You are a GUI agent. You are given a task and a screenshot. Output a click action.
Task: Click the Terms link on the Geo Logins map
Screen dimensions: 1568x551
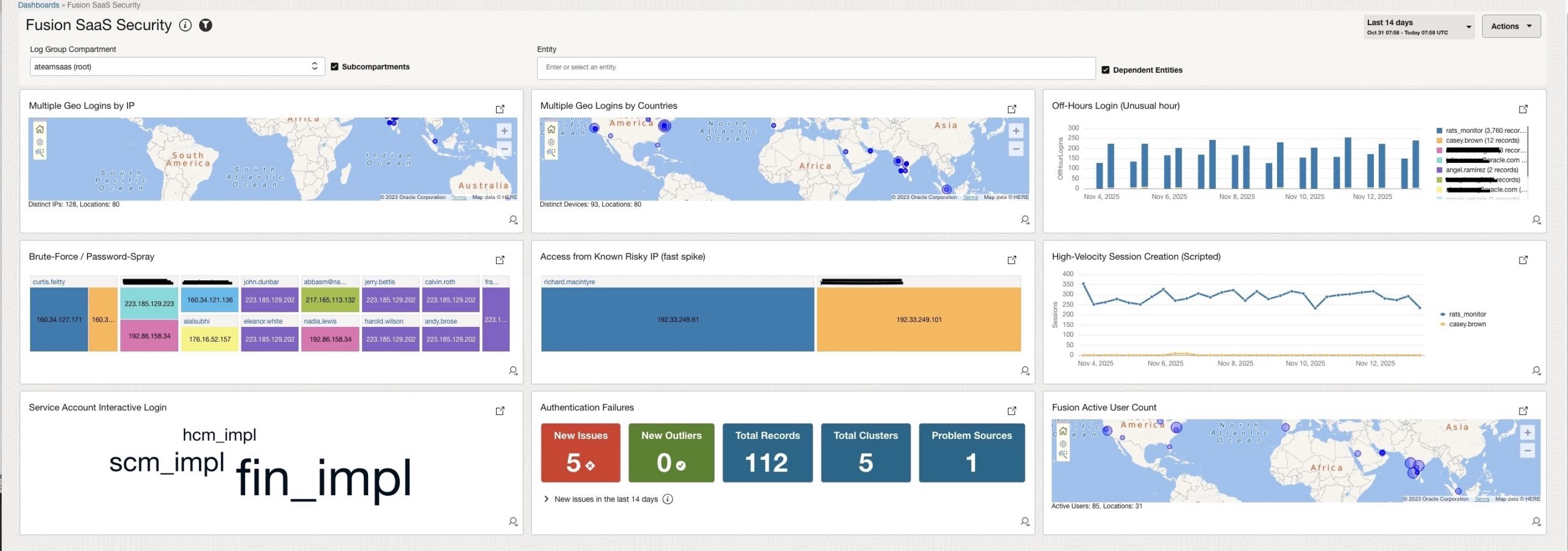coord(458,197)
